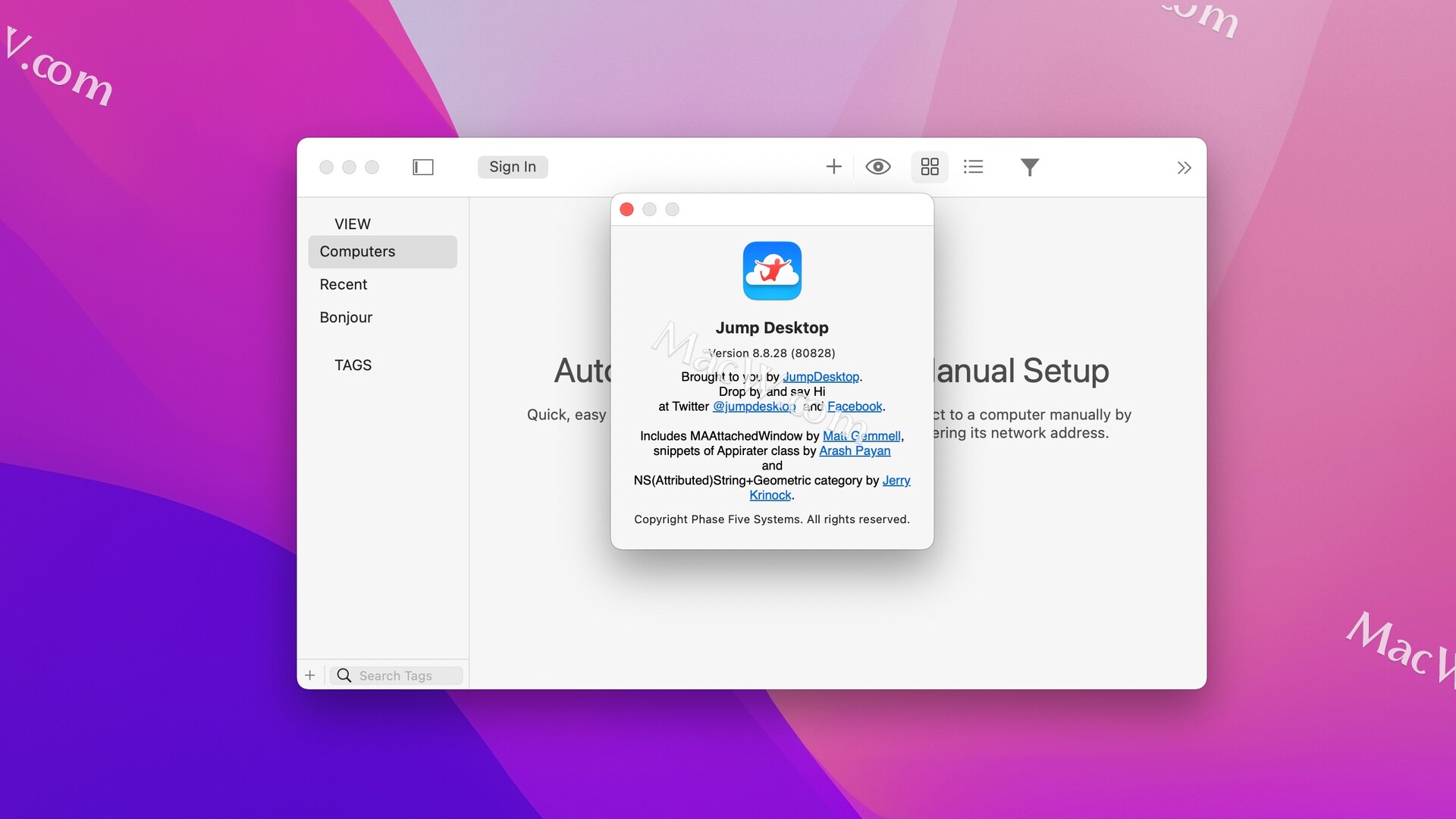Click Facebook hyperlink in about dialog
Viewport: 1456px width, 819px height.
tap(854, 406)
